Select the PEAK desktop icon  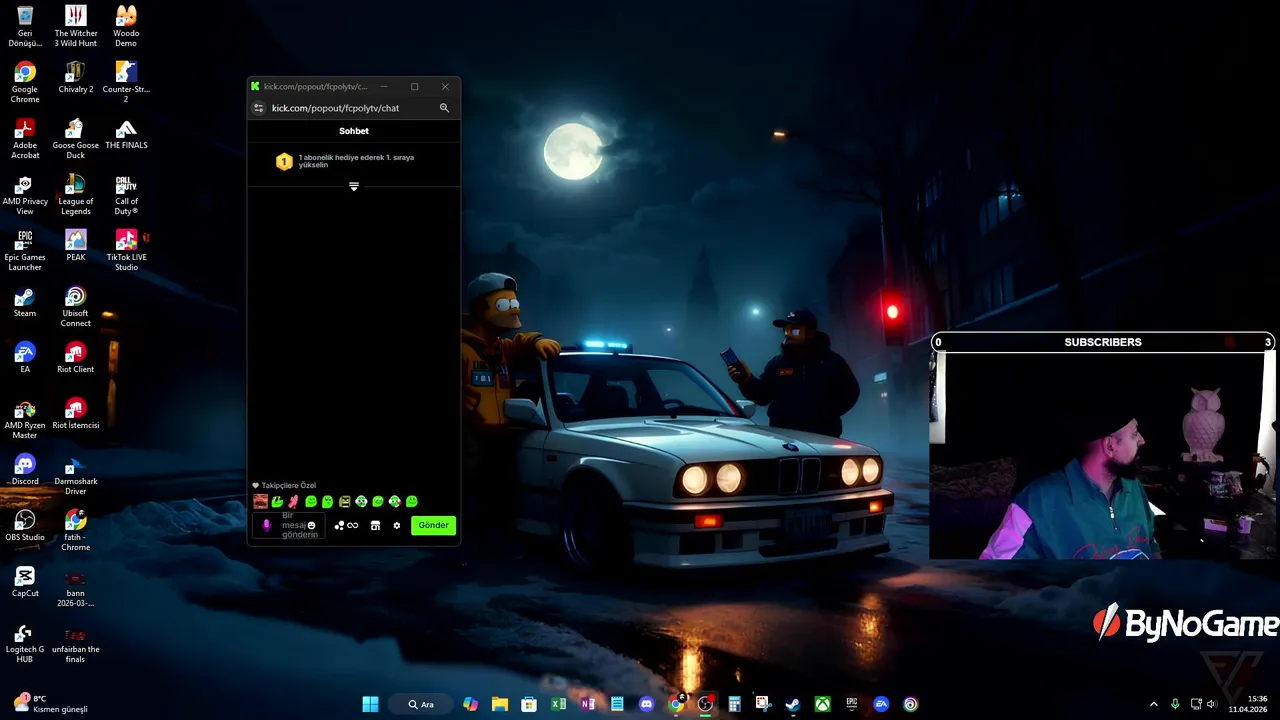pos(76,246)
